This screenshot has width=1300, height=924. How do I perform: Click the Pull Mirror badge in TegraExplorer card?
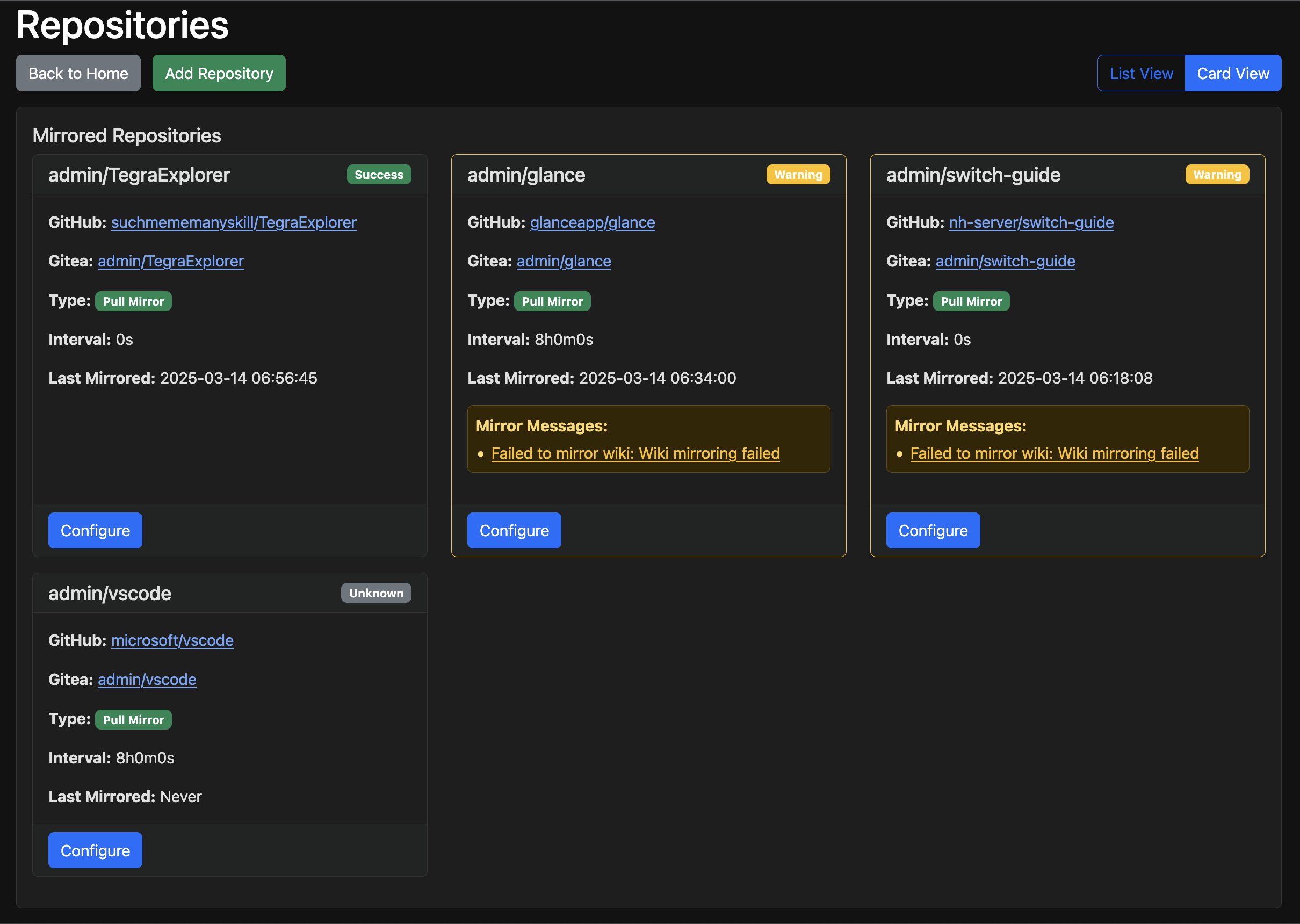click(x=133, y=301)
